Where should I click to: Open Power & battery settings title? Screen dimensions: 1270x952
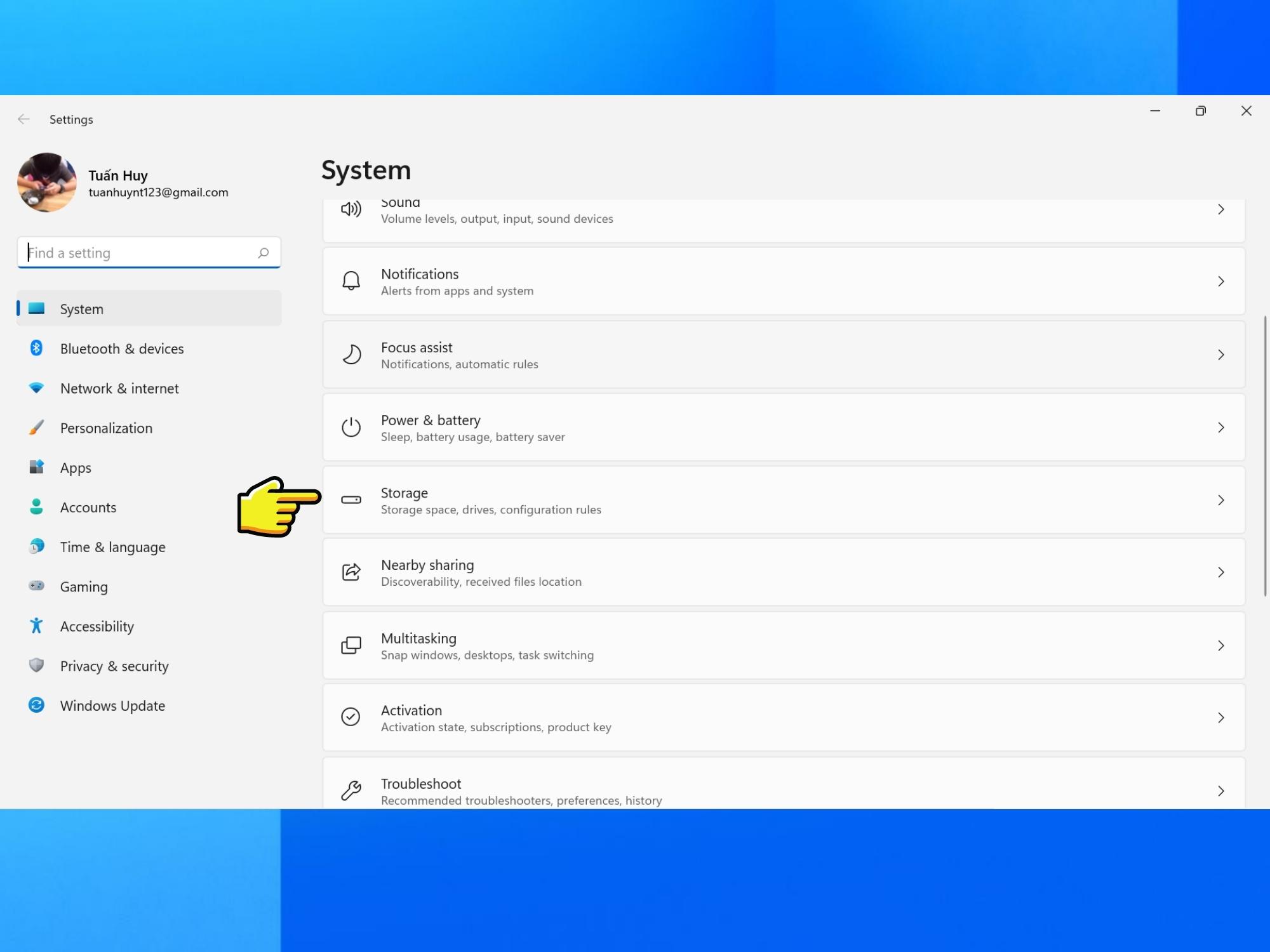(431, 420)
